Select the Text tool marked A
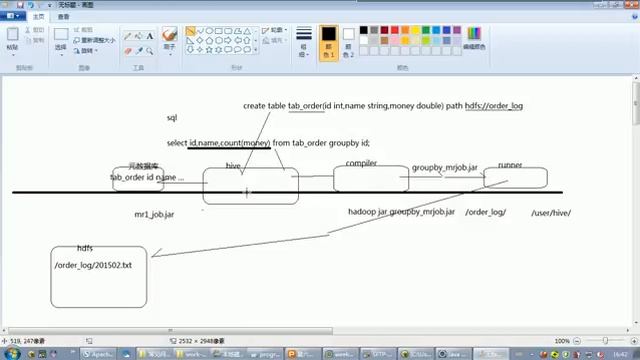Screen dimensions: 640x360 tap(150, 36)
